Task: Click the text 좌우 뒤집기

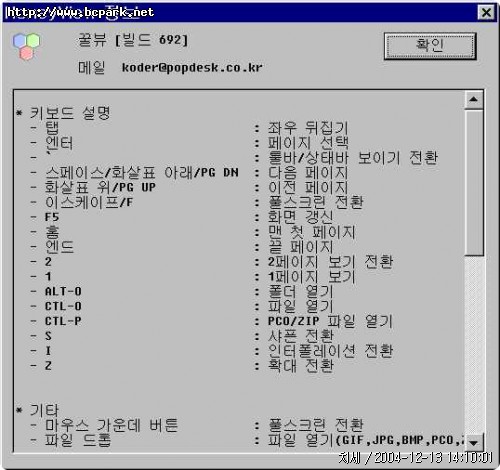Action: point(308,128)
